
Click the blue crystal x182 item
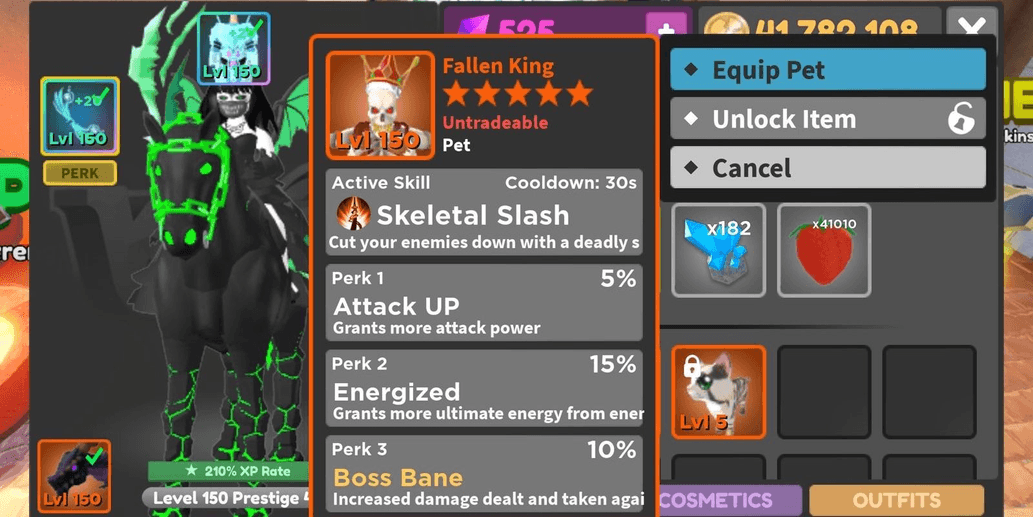[718, 250]
